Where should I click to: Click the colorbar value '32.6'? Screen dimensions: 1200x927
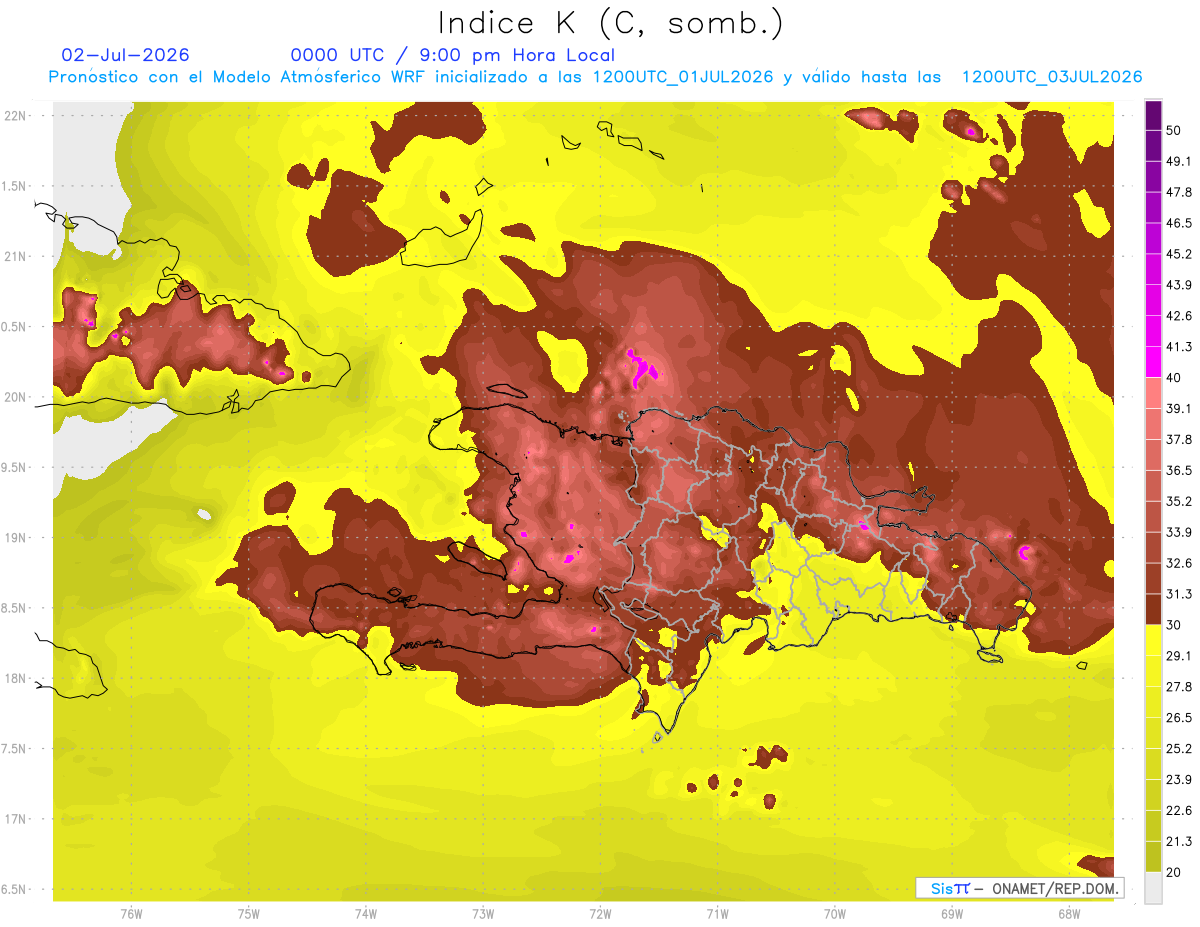(1179, 563)
